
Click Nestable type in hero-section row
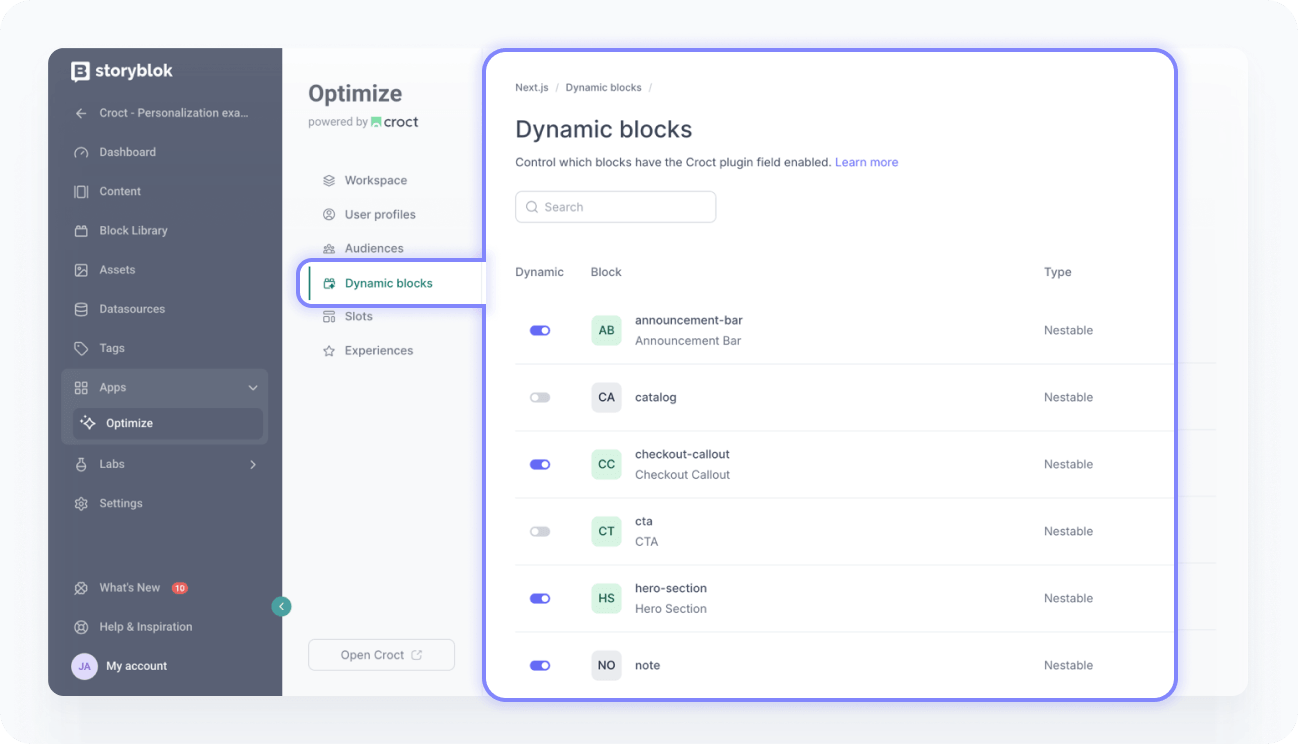click(1069, 598)
